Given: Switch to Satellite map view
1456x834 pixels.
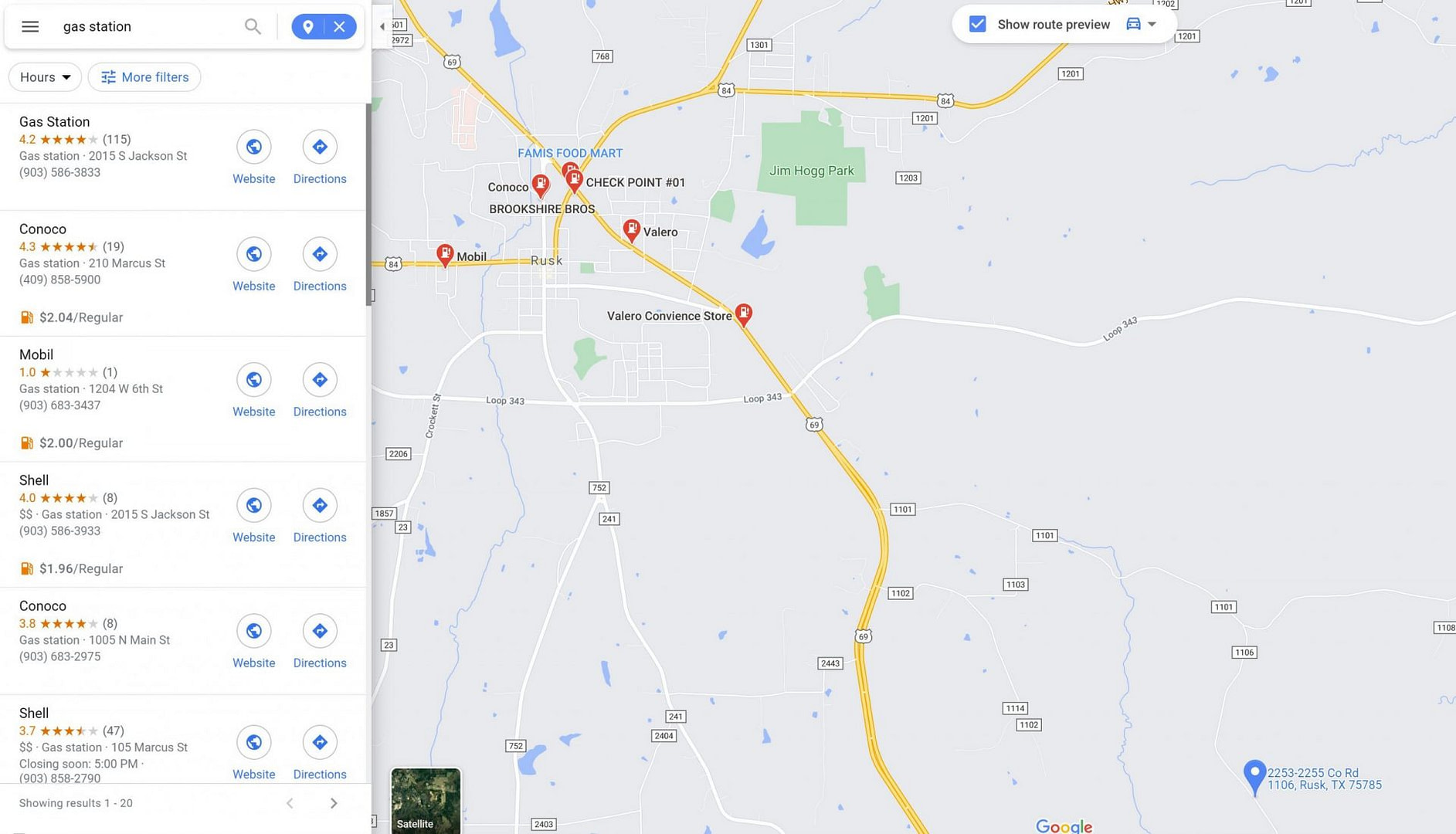Looking at the screenshot, I should pos(426,800).
